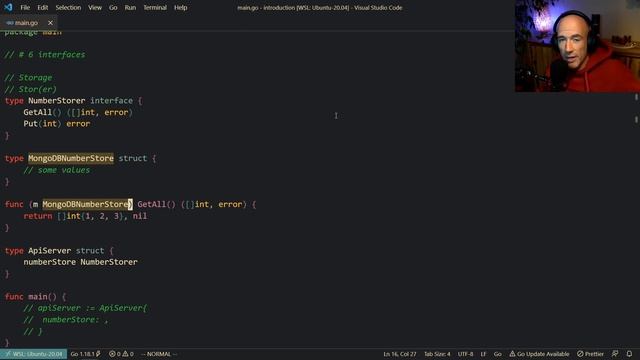This screenshot has width=640, height=360.
Task: Close the main.go tab
Action: pos(50,23)
